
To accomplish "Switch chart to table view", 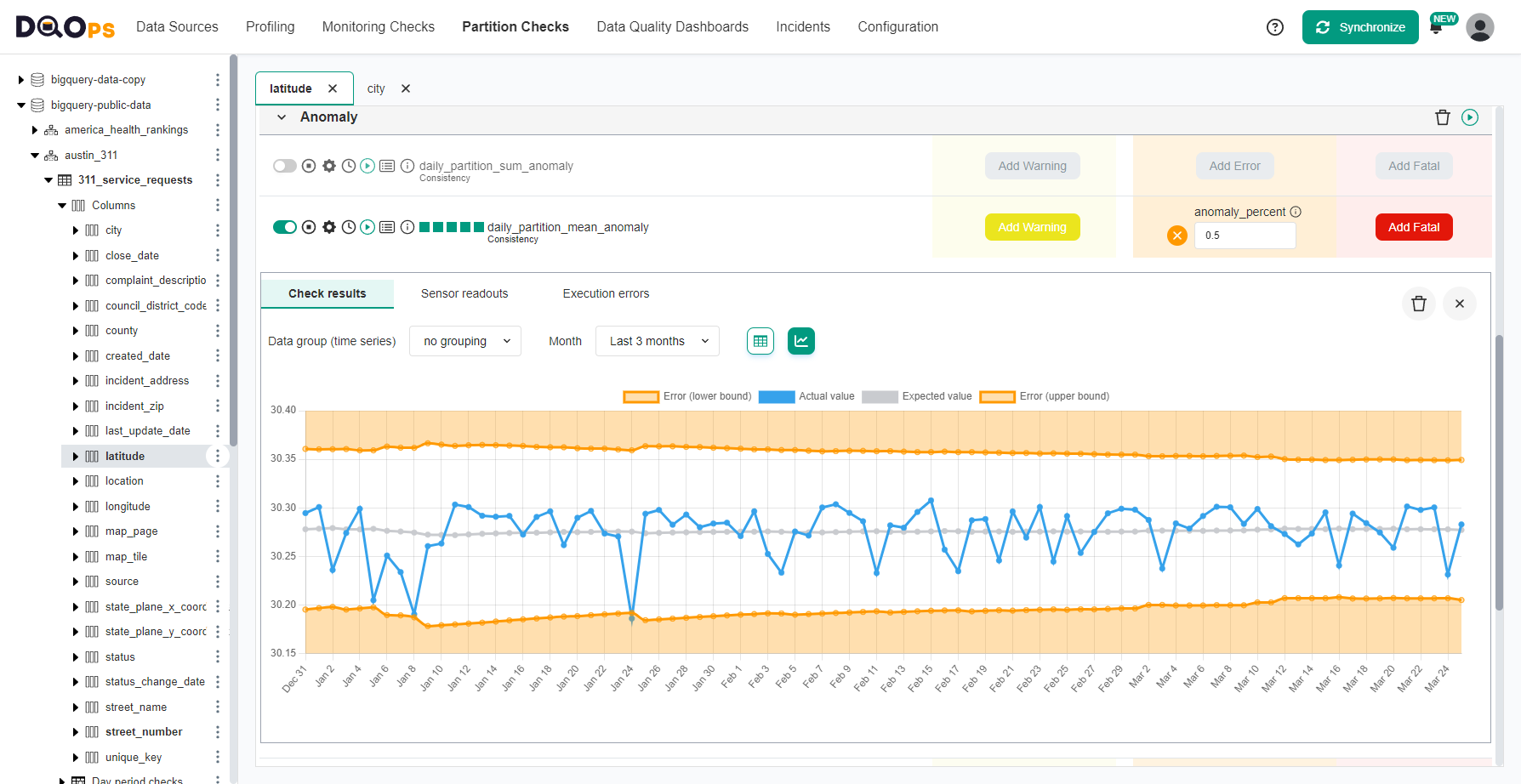I will pos(760,340).
